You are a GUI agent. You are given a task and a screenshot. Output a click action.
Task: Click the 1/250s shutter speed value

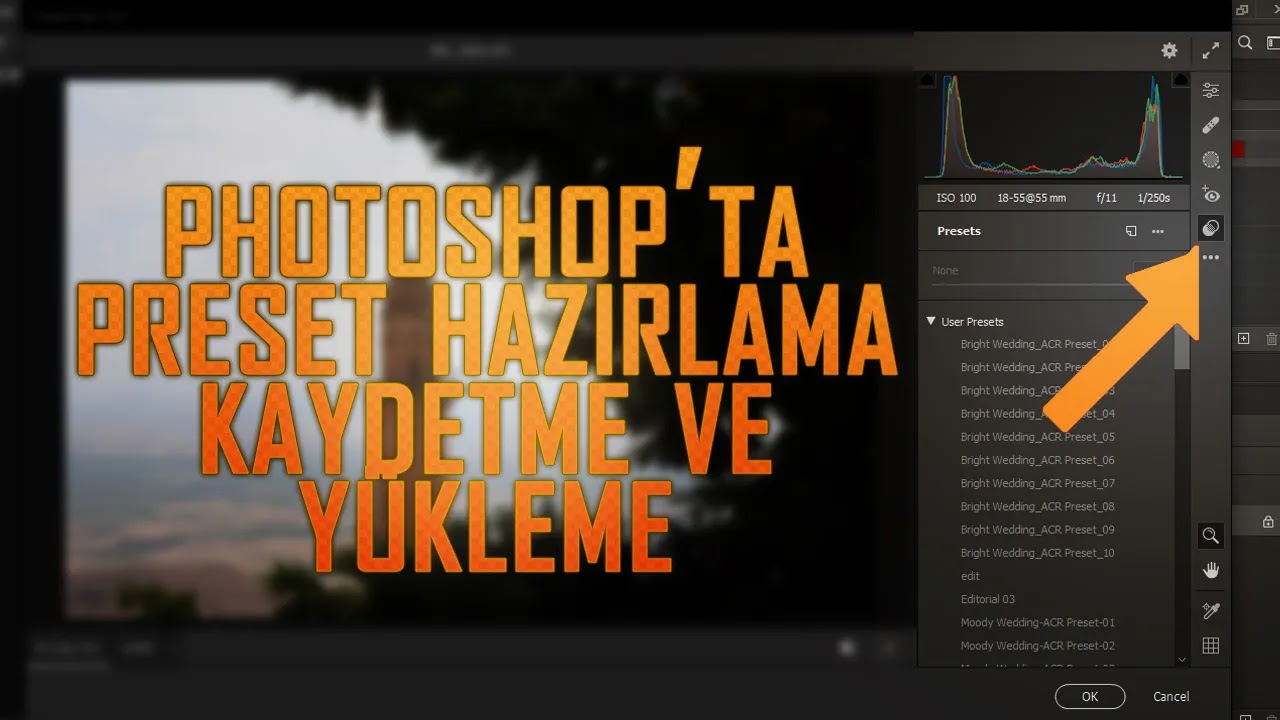point(1153,198)
